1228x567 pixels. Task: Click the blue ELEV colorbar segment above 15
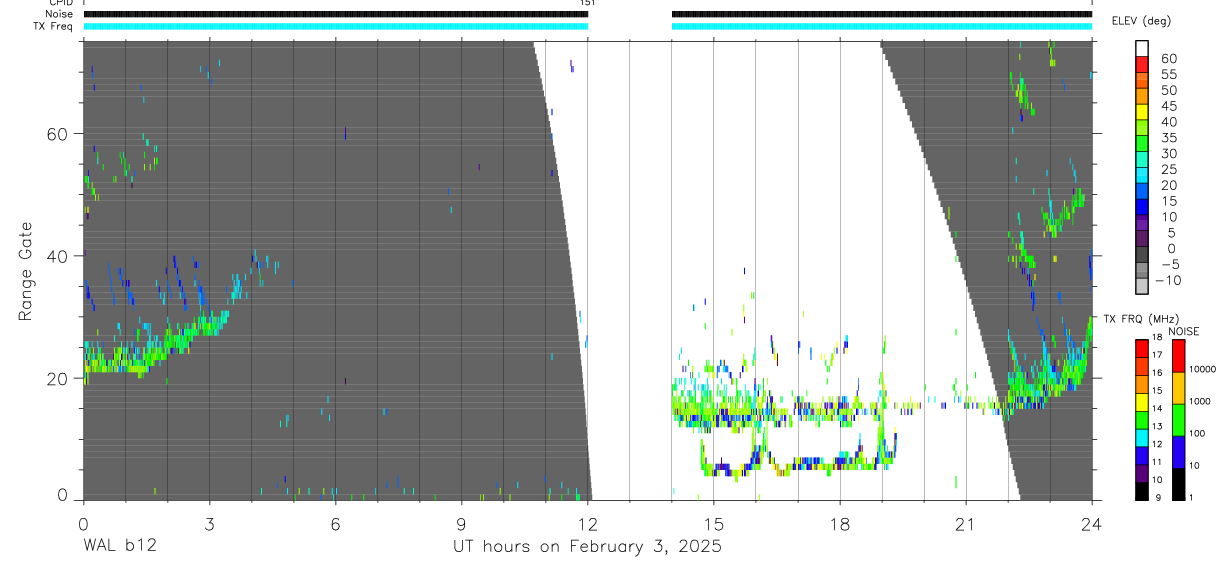coord(1142,191)
